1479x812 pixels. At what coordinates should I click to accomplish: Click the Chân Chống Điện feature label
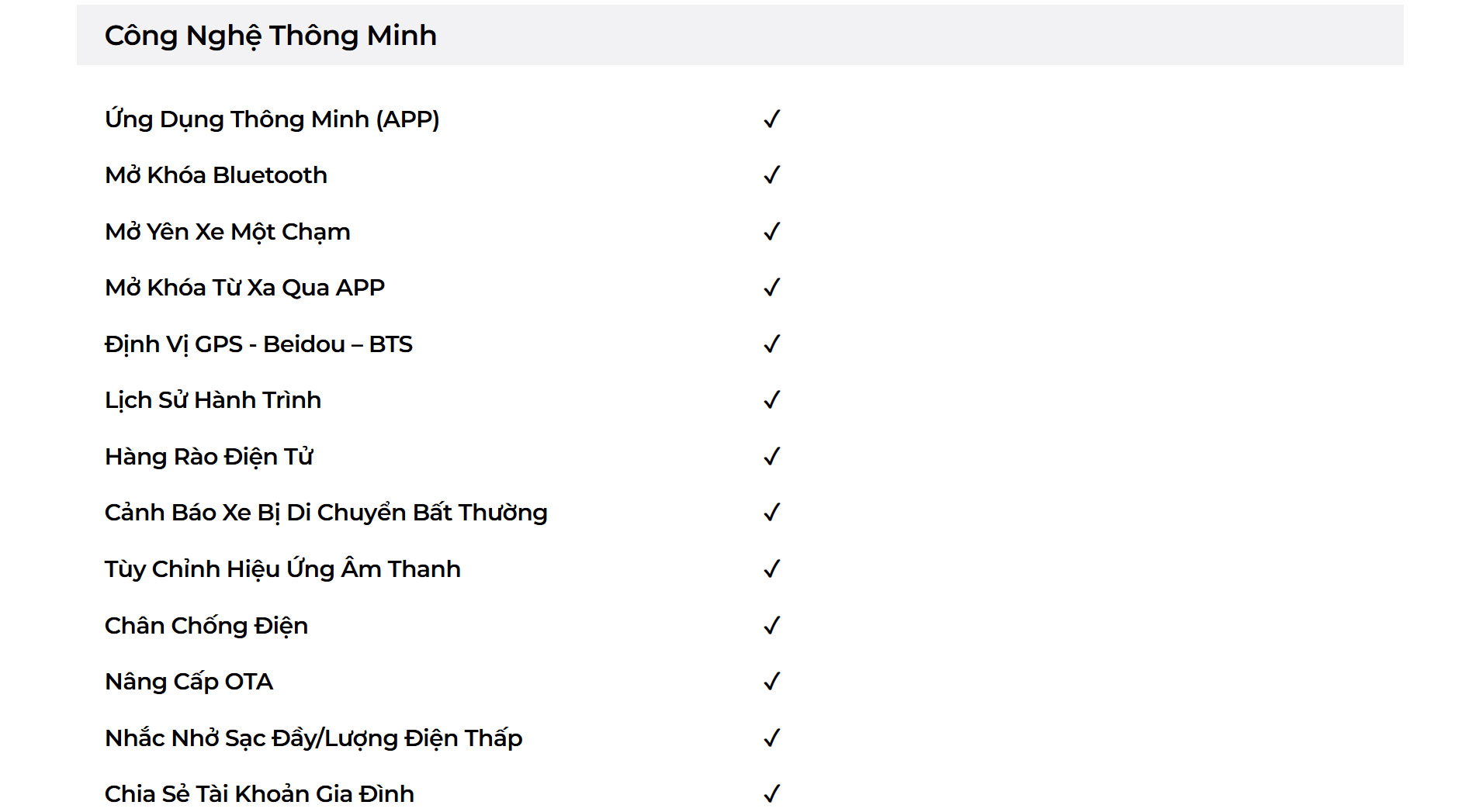pos(206,626)
